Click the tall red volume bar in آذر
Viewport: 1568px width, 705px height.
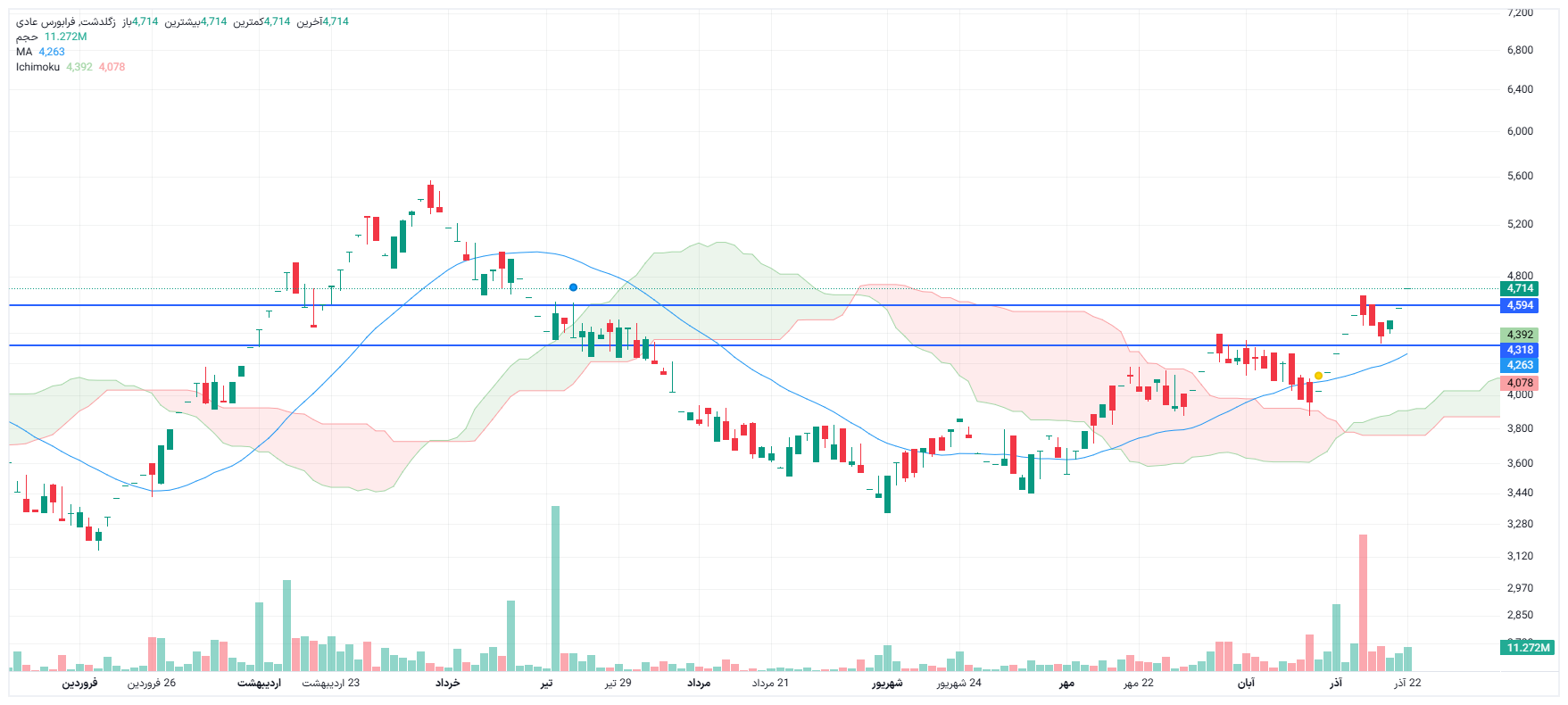[1363, 602]
